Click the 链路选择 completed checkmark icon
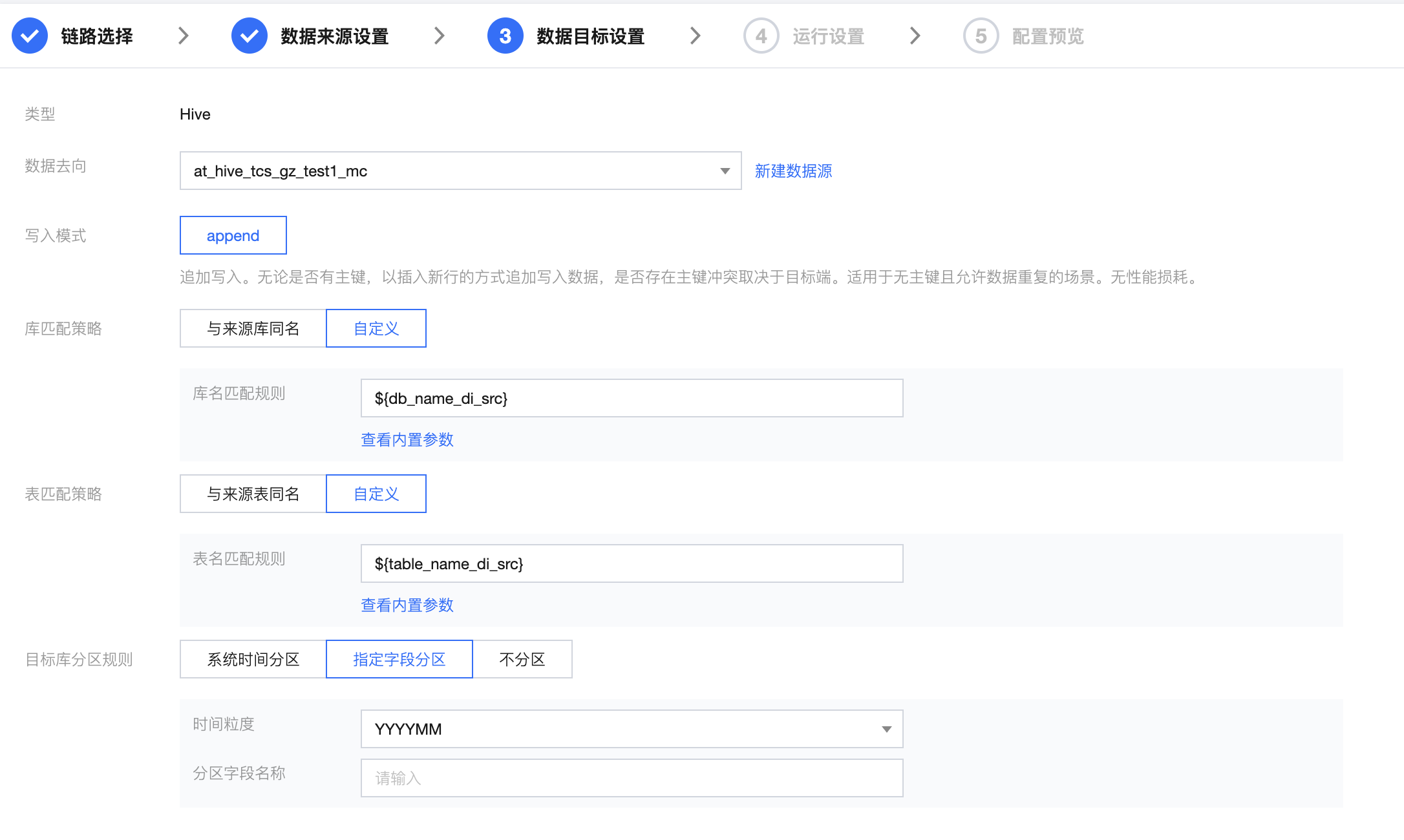The image size is (1404, 840). click(30, 36)
